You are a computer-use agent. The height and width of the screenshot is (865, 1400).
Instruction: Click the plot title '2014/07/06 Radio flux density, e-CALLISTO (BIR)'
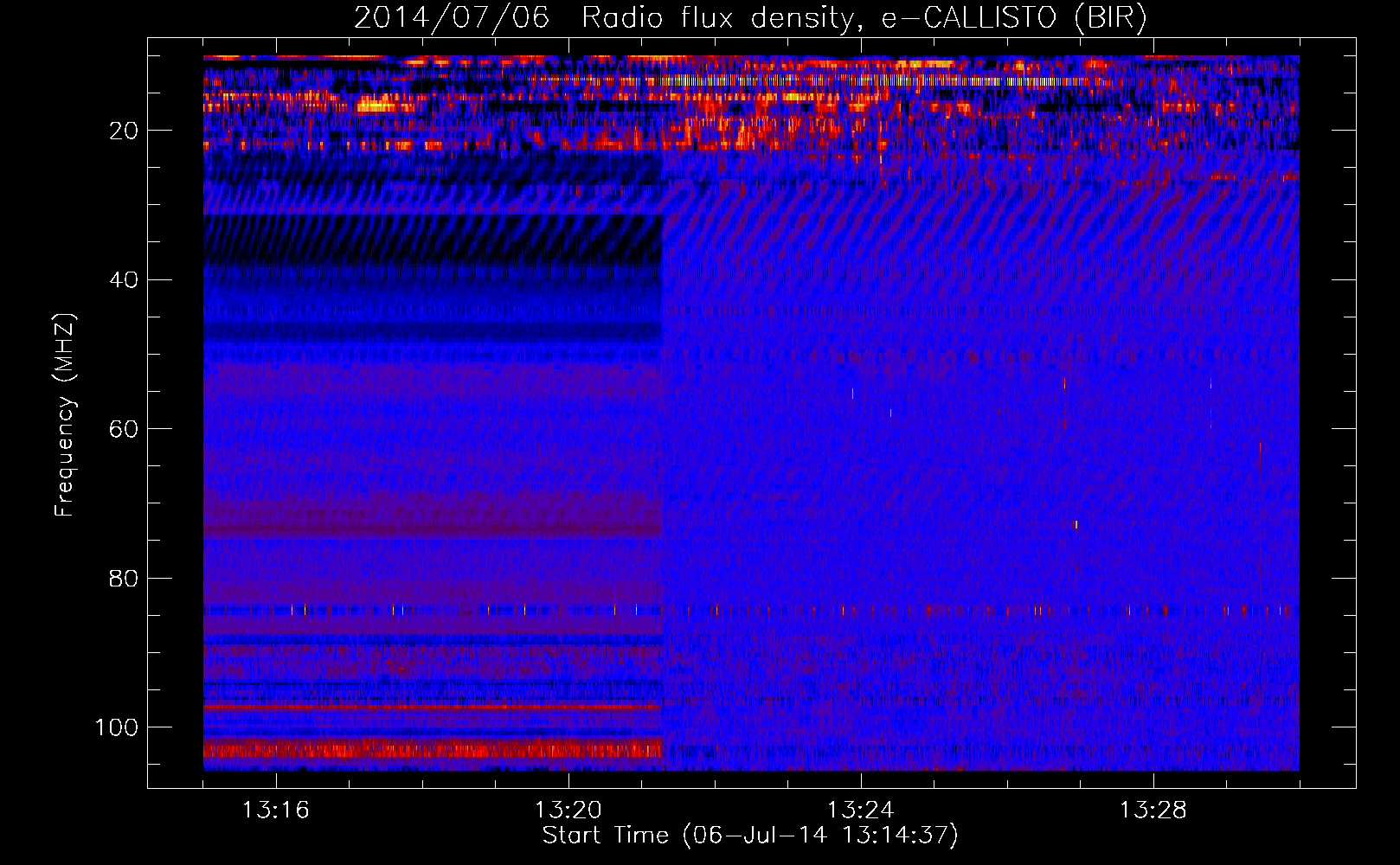750,18
